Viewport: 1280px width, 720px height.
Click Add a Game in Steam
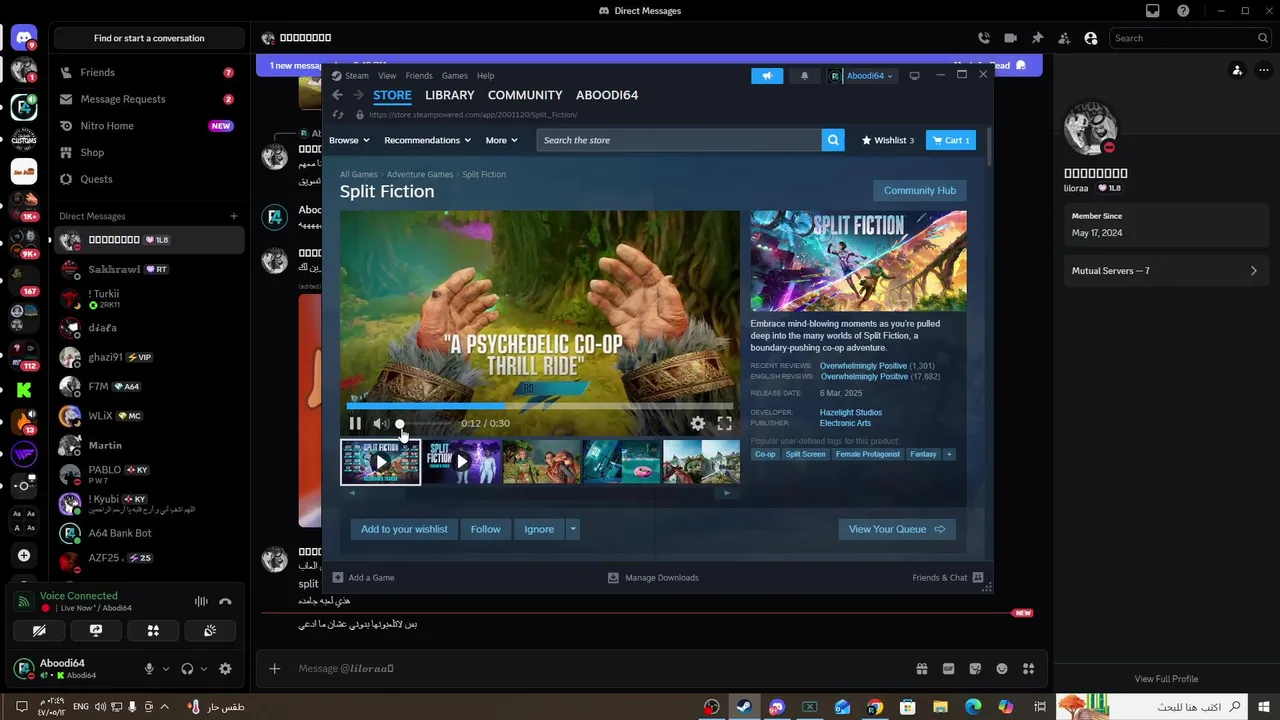point(363,577)
